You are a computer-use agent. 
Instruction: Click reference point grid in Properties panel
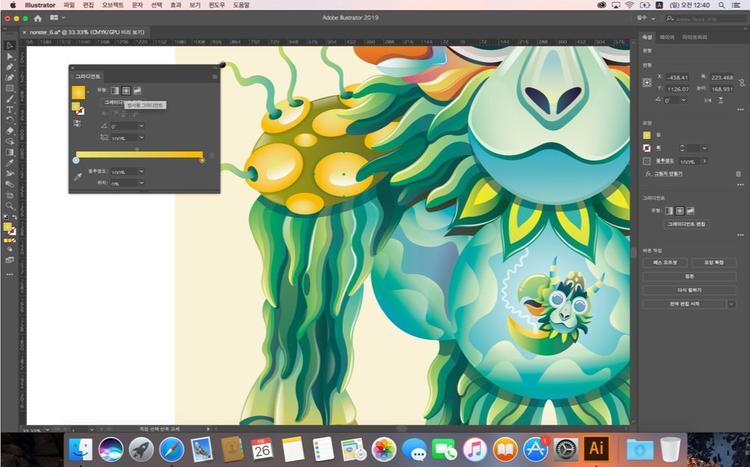(647, 82)
